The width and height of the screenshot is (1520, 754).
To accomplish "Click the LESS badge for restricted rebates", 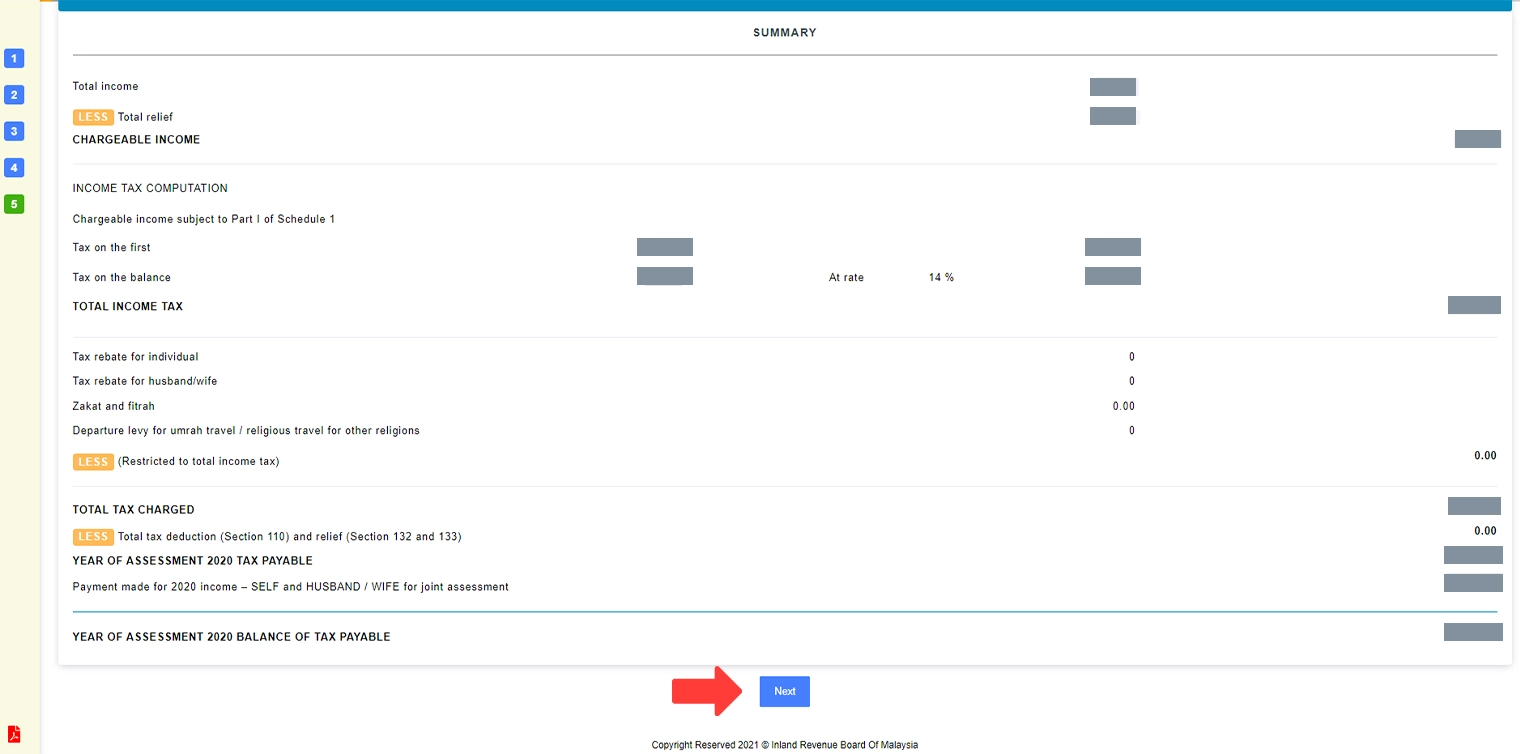I will point(93,461).
